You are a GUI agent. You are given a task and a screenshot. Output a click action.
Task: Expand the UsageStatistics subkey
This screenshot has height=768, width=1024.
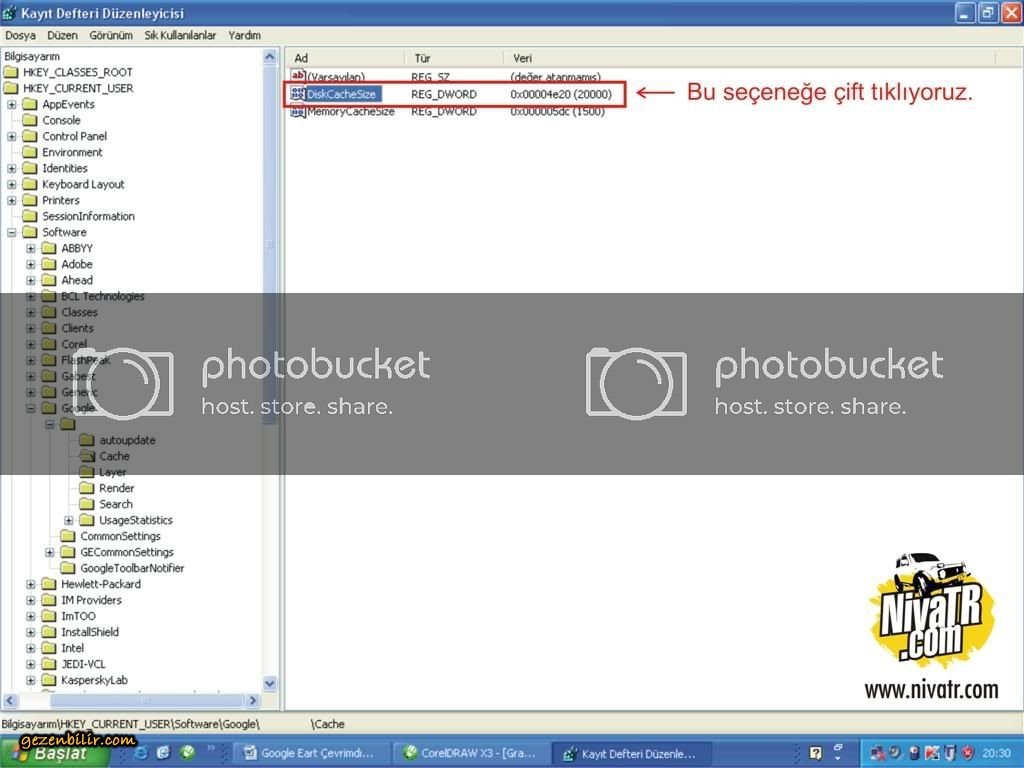69,520
